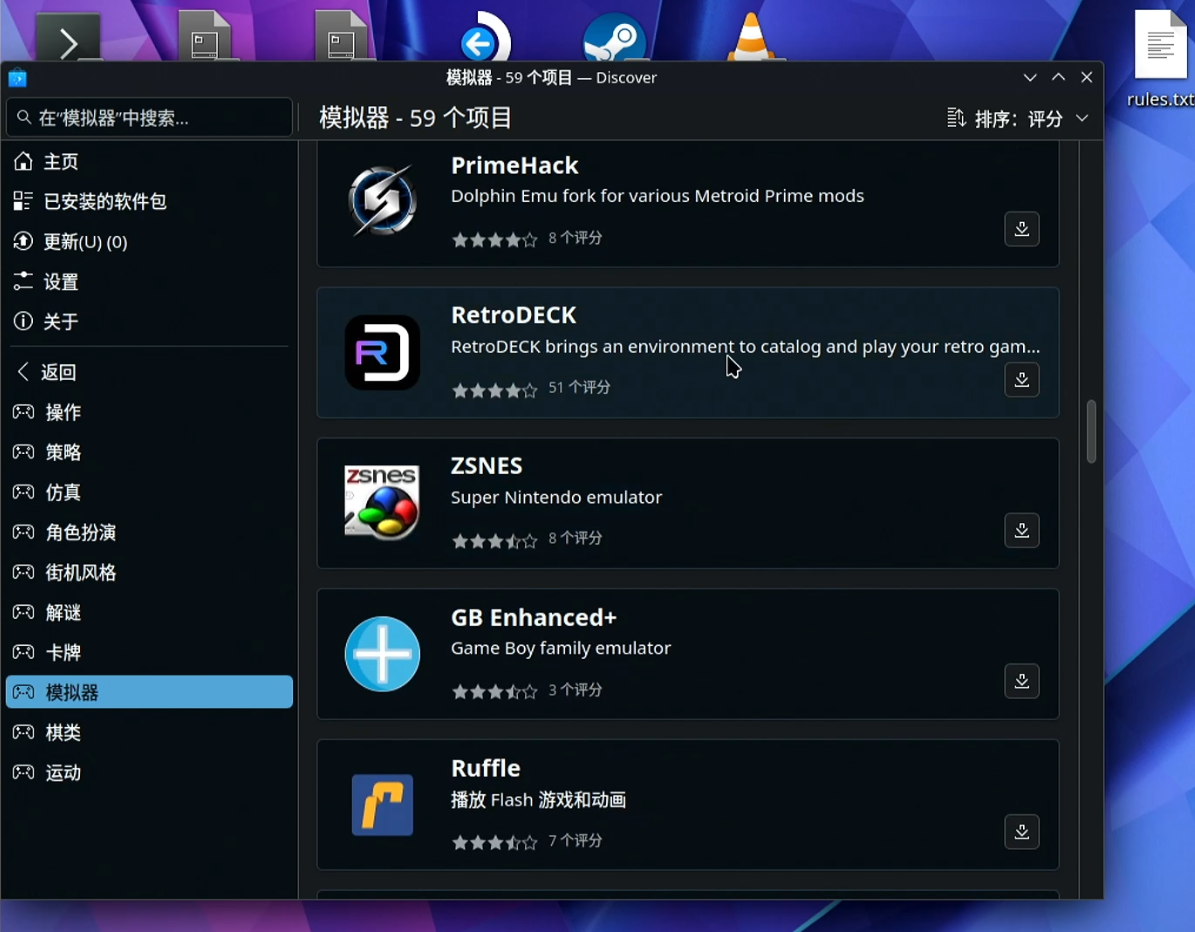Viewport: 1195px width, 932px height.
Task: Select the 模拟器 emulator category
Action: click(149, 692)
